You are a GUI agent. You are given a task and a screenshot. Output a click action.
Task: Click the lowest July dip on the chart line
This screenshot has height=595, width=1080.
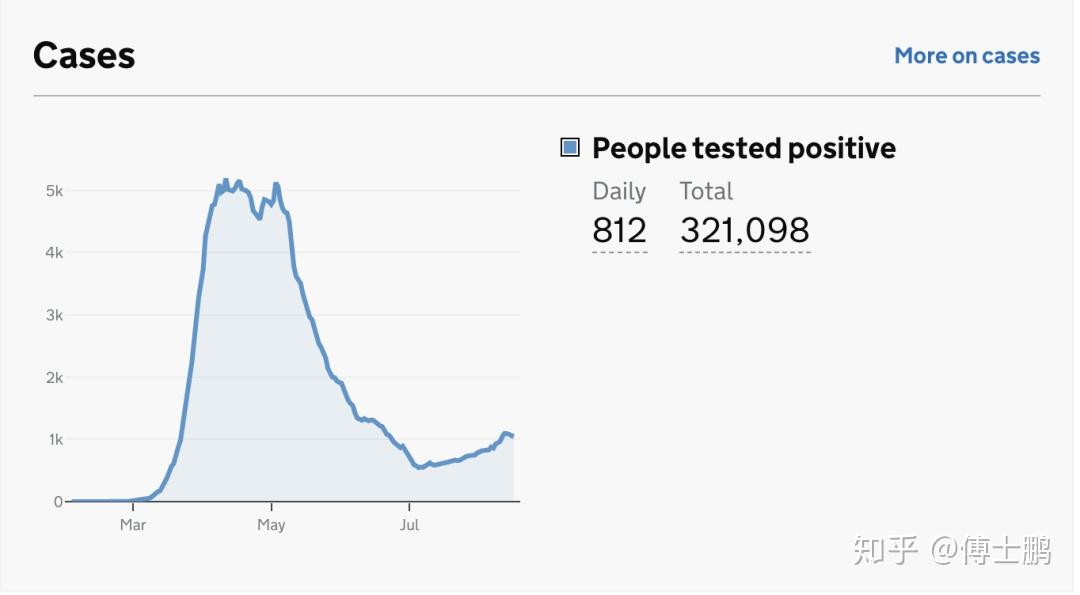(421, 467)
